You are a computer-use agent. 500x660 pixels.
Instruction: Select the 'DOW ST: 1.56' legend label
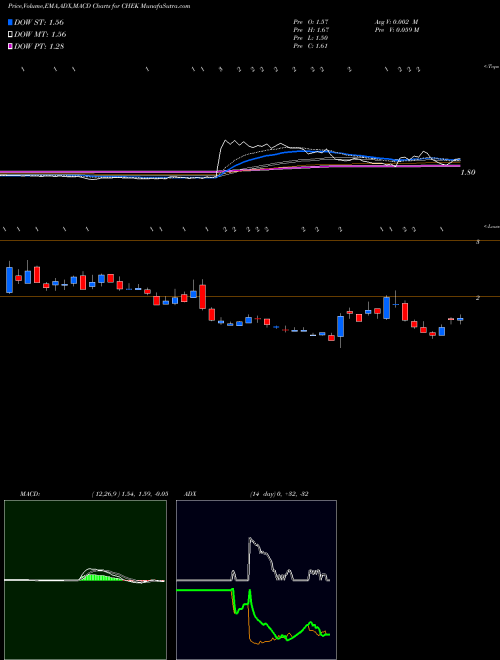(x=39, y=22)
